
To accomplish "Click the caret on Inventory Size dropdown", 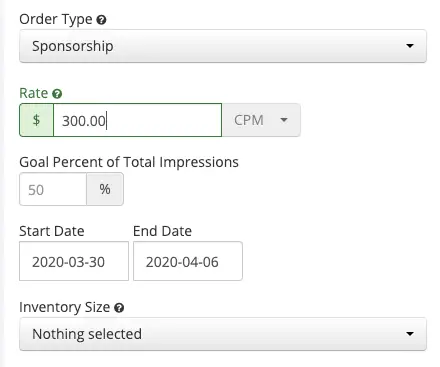I will click(x=410, y=334).
